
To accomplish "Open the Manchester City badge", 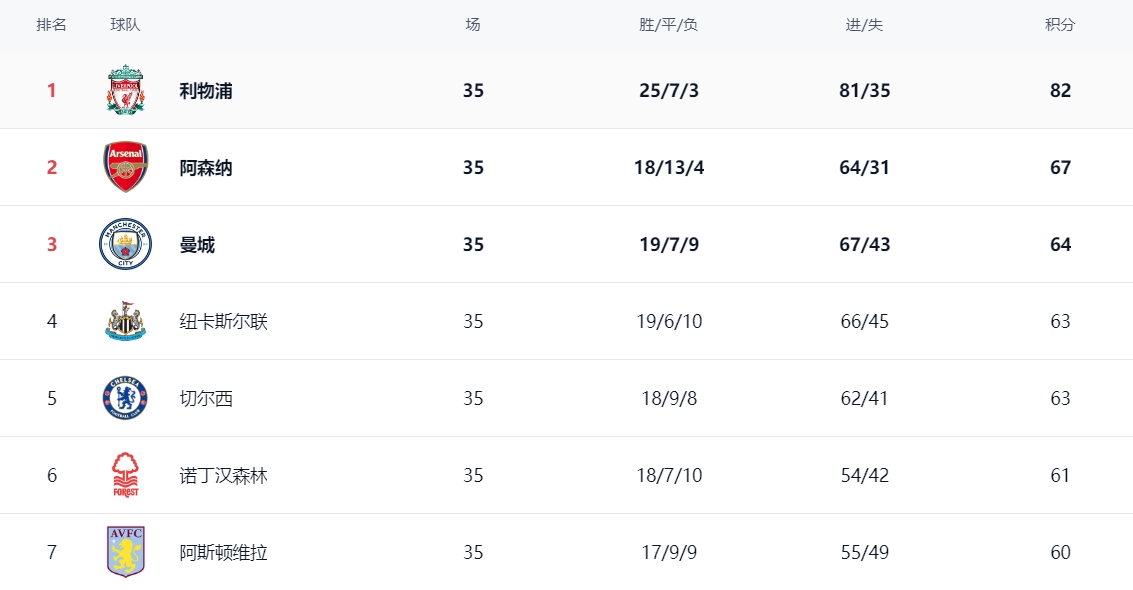I will tap(125, 244).
